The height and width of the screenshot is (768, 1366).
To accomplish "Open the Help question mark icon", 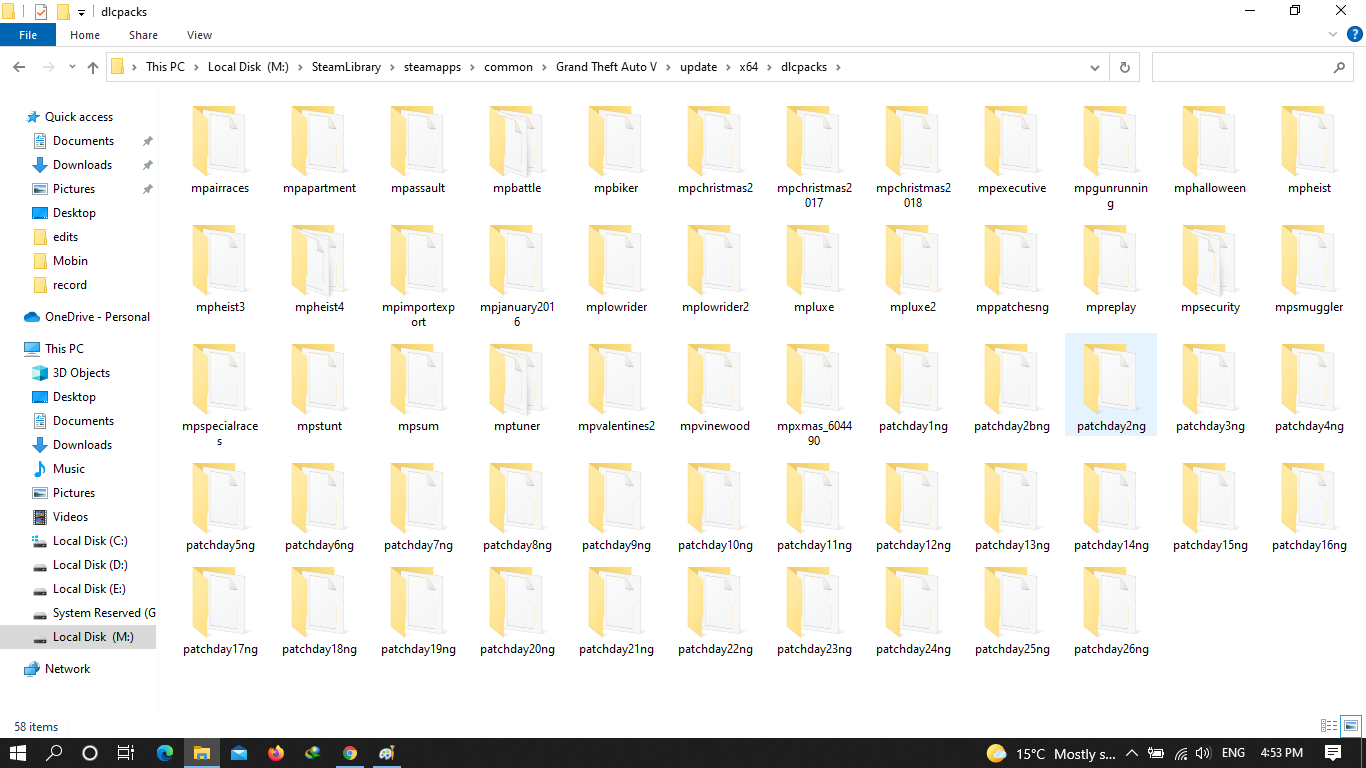I will tap(1355, 34).
